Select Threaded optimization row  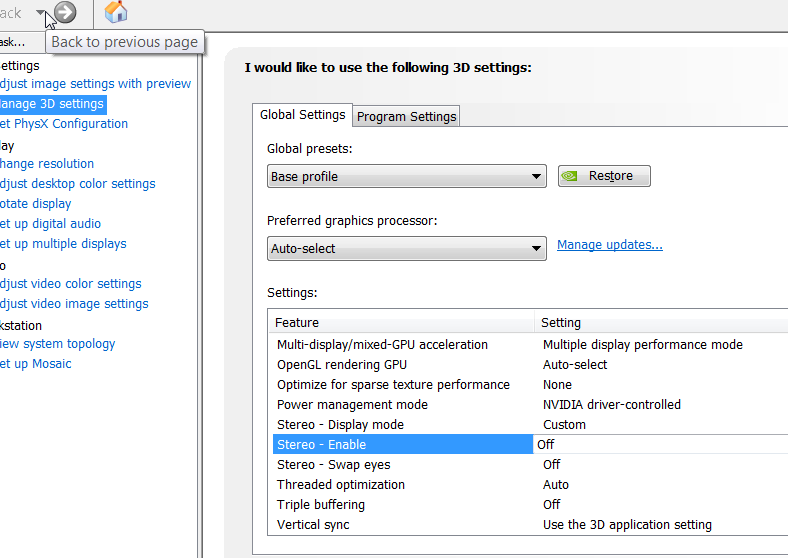[x=530, y=485]
